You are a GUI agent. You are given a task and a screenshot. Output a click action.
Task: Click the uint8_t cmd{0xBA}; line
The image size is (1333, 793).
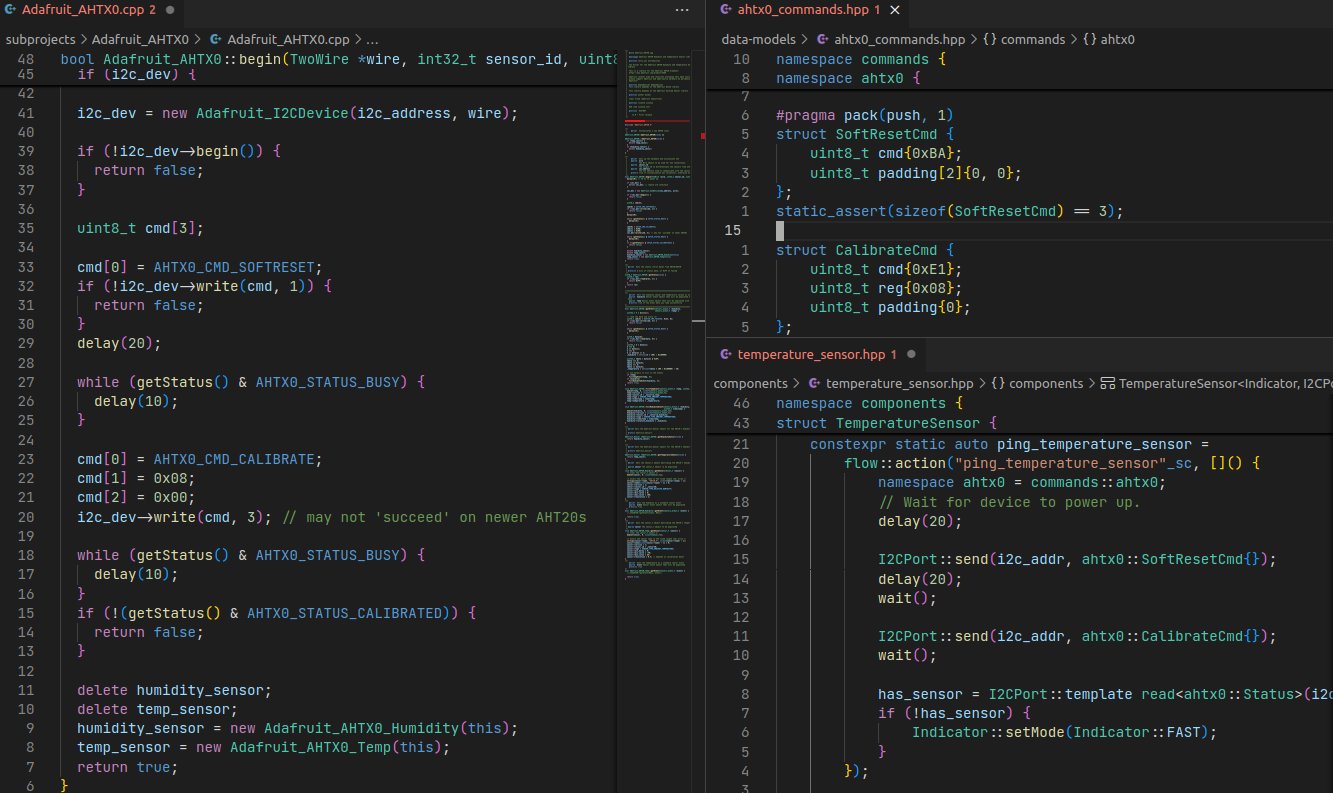pos(886,154)
